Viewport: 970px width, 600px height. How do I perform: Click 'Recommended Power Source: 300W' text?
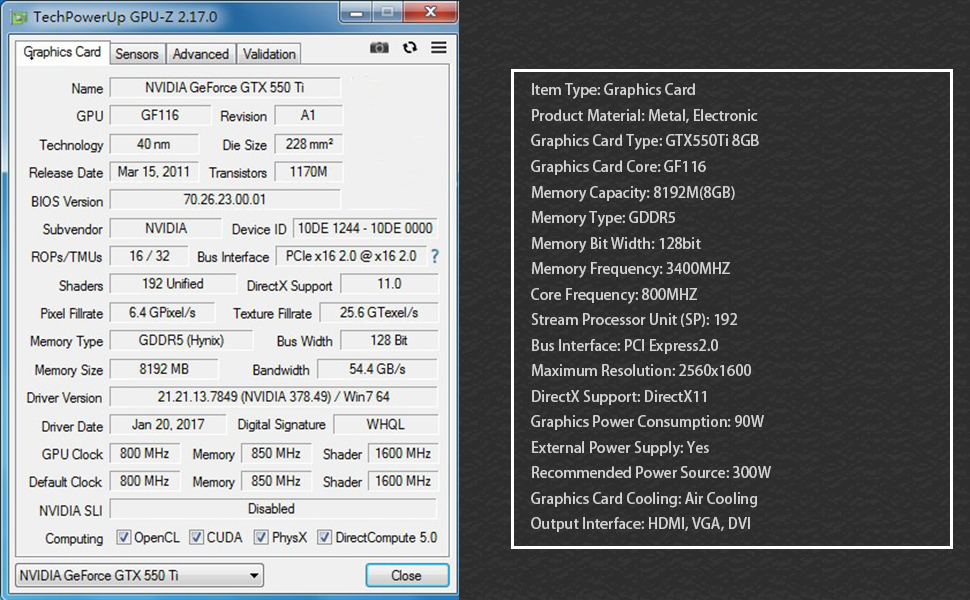[x=651, y=473]
